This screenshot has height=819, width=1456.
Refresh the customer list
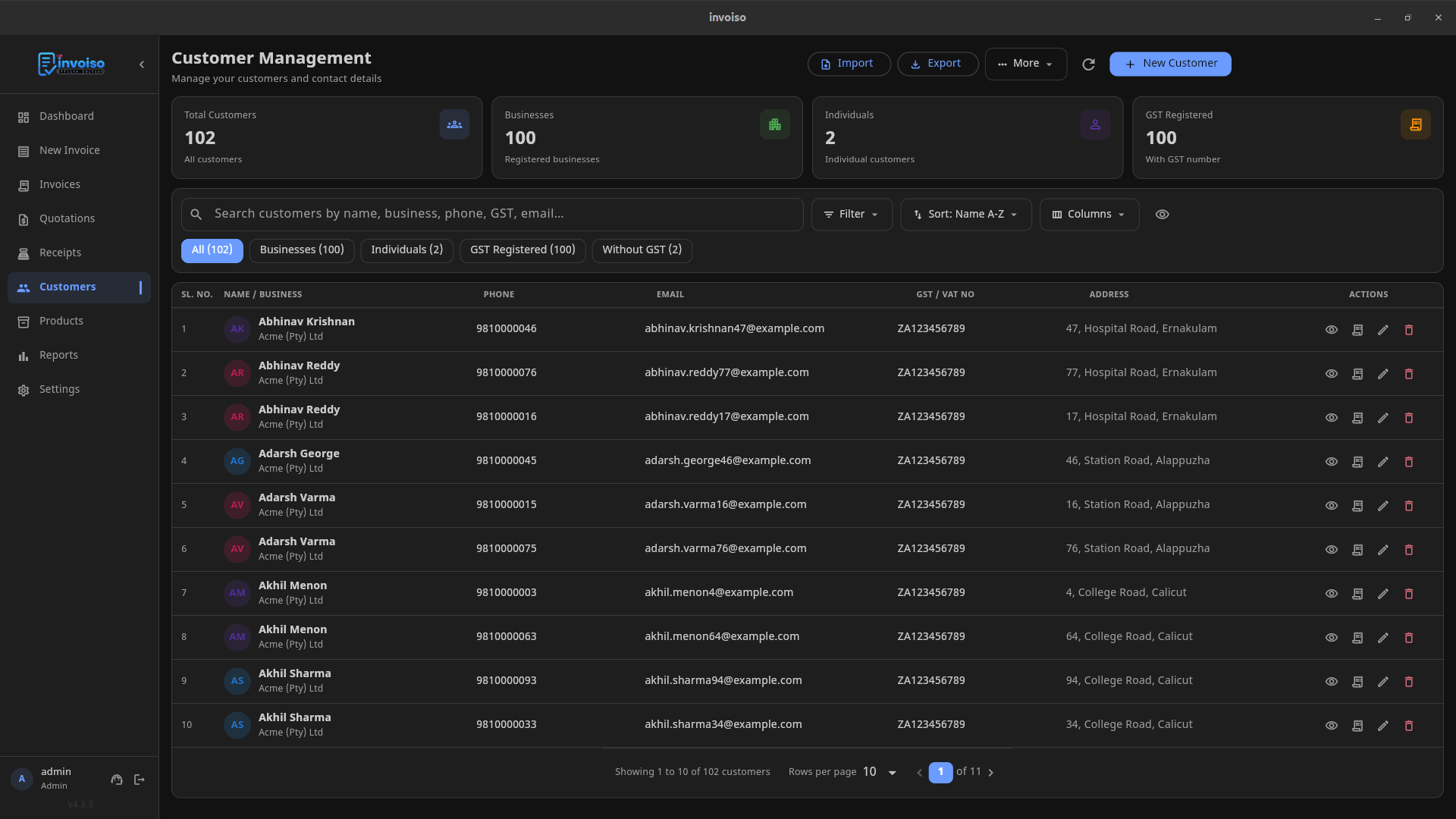1088,64
